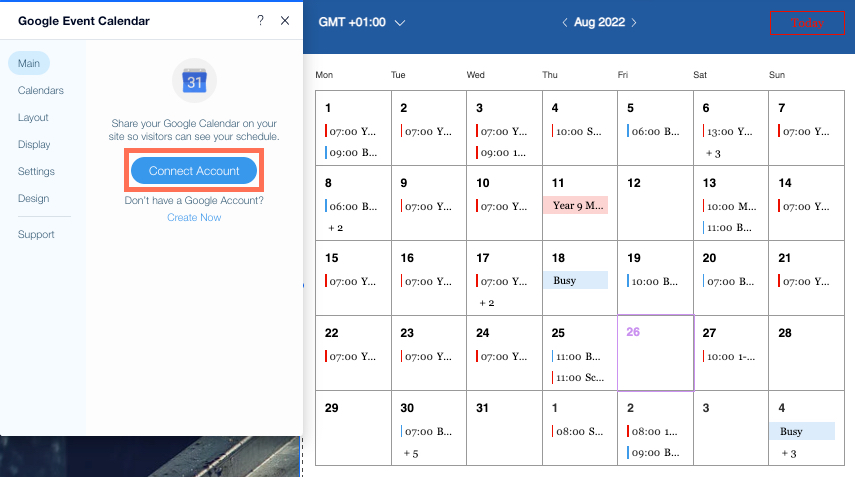The height and width of the screenshot is (477, 855).
Task: Expand +2 more events on August 17
Action: click(486, 303)
